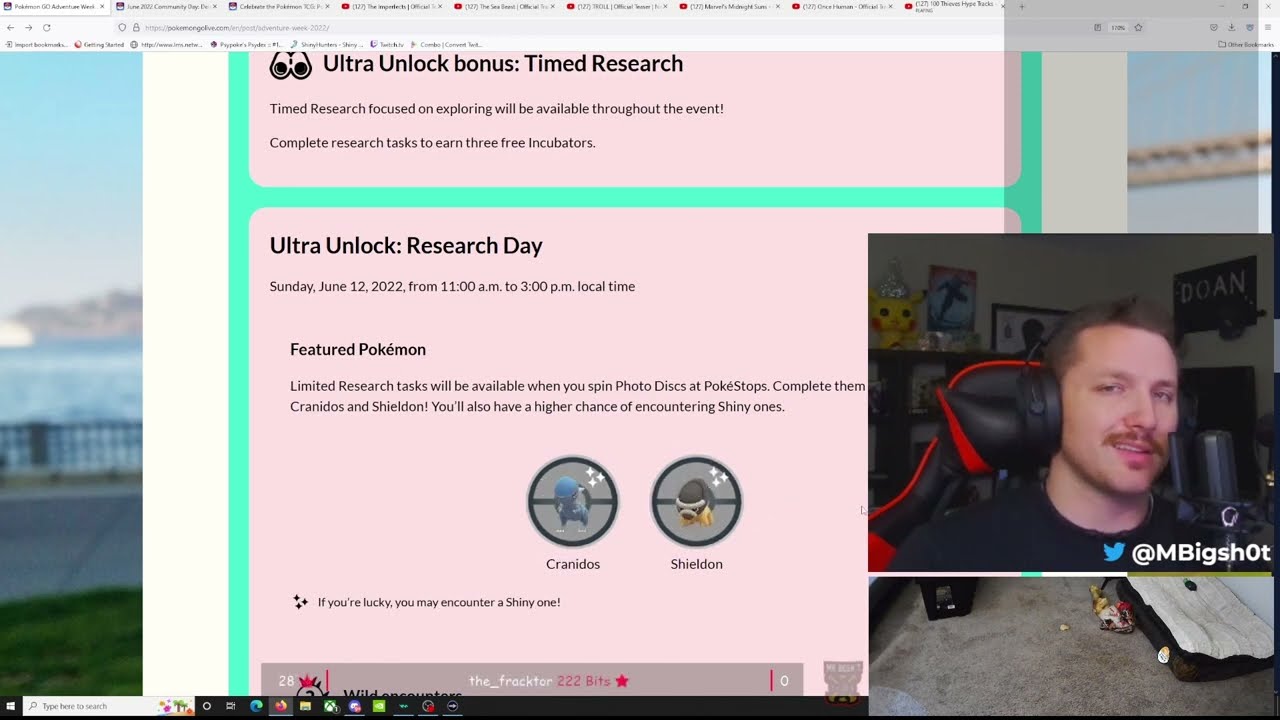Select the Shieldon name label
Viewport: 1280px width, 720px height.
pyautogui.click(x=697, y=564)
